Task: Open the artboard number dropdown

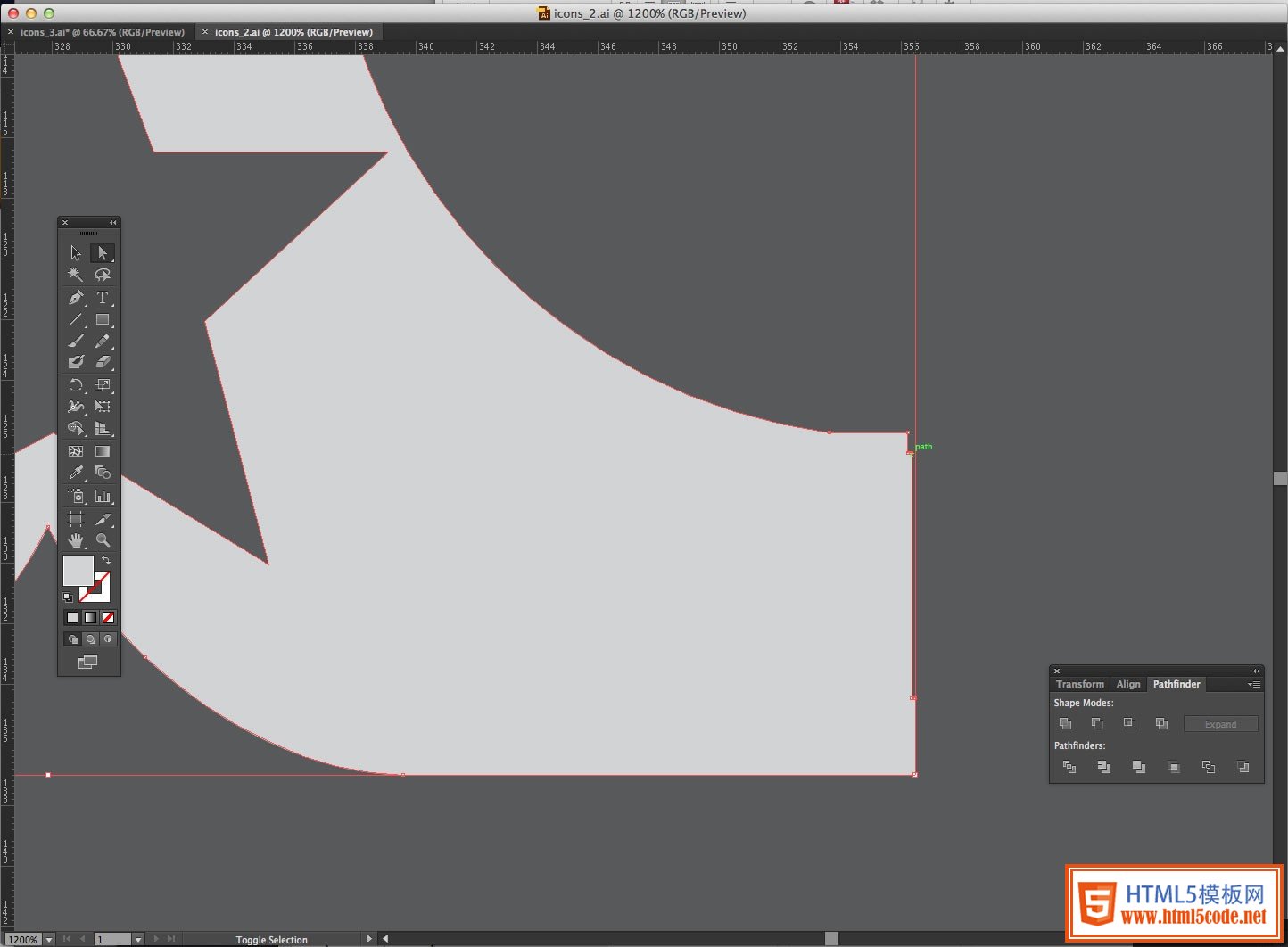Action: (x=137, y=940)
